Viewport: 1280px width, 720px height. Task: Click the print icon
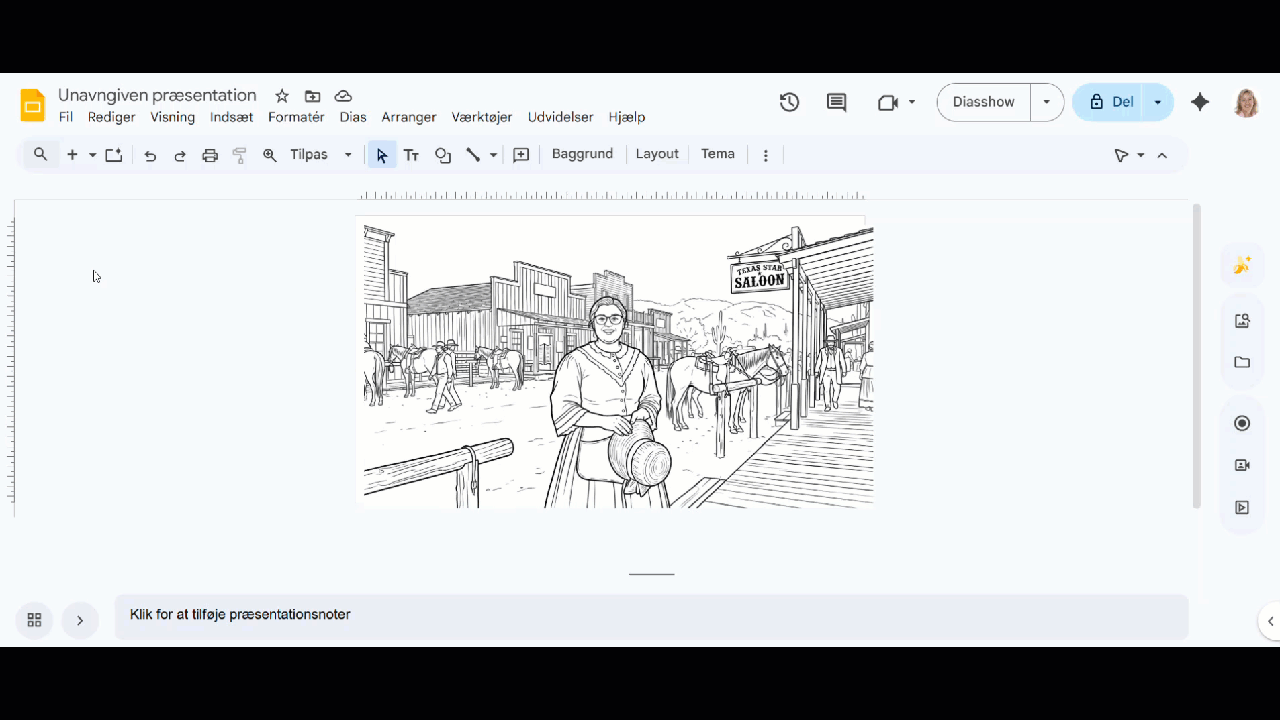pos(210,155)
